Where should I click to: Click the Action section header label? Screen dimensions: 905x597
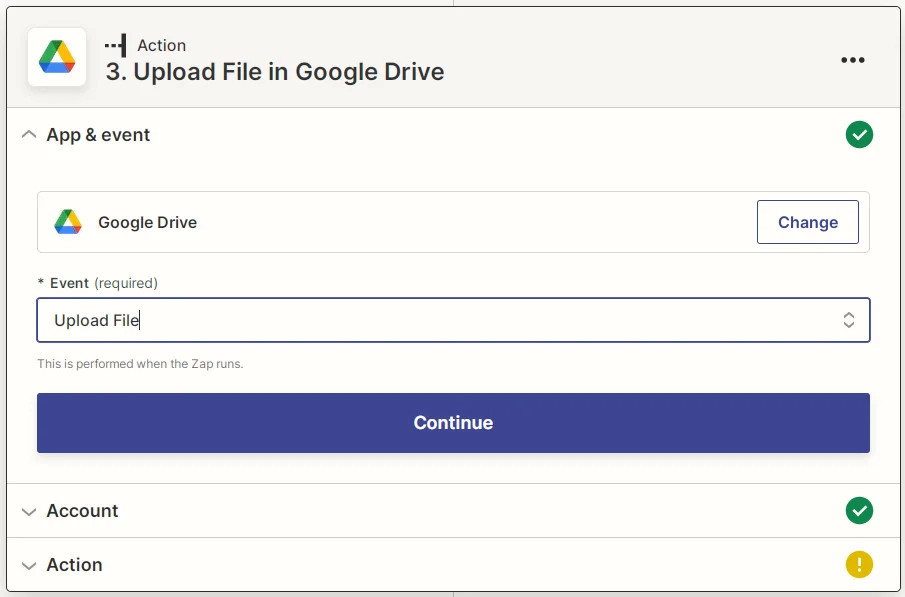tap(74, 564)
